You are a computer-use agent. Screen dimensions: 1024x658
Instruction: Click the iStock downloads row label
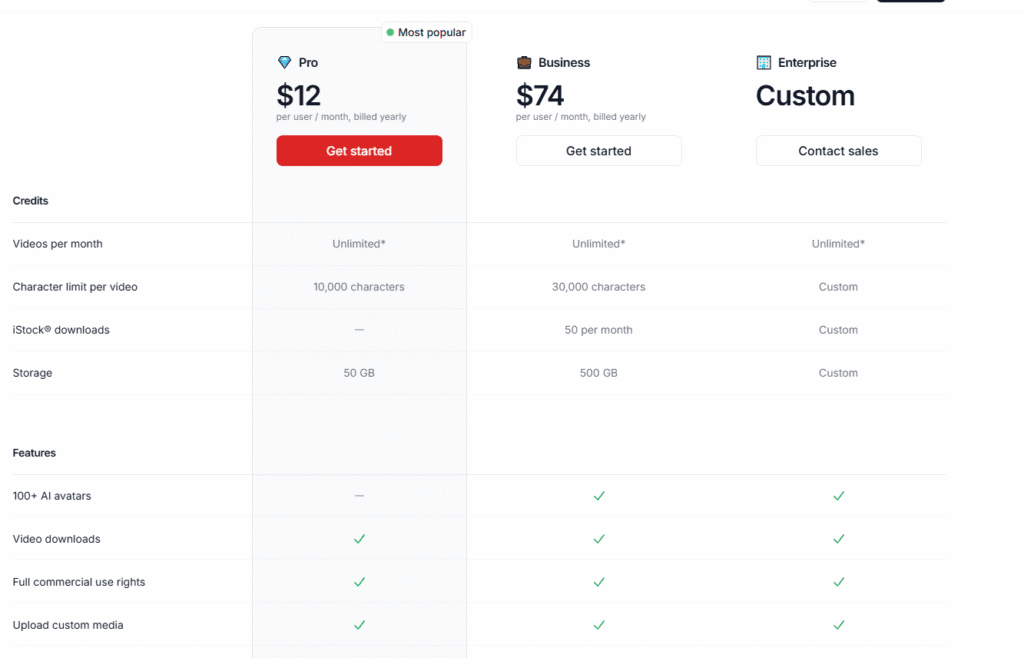click(61, 330)
